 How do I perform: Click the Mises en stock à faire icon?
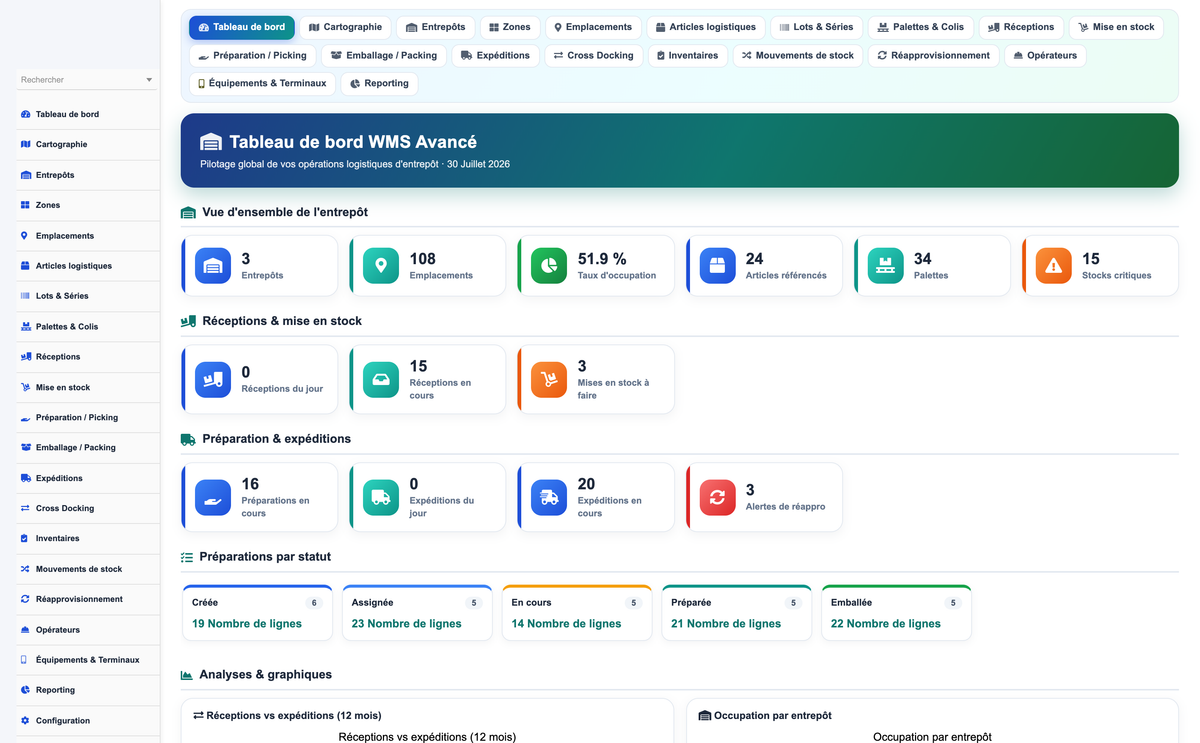tap(548, 380)
